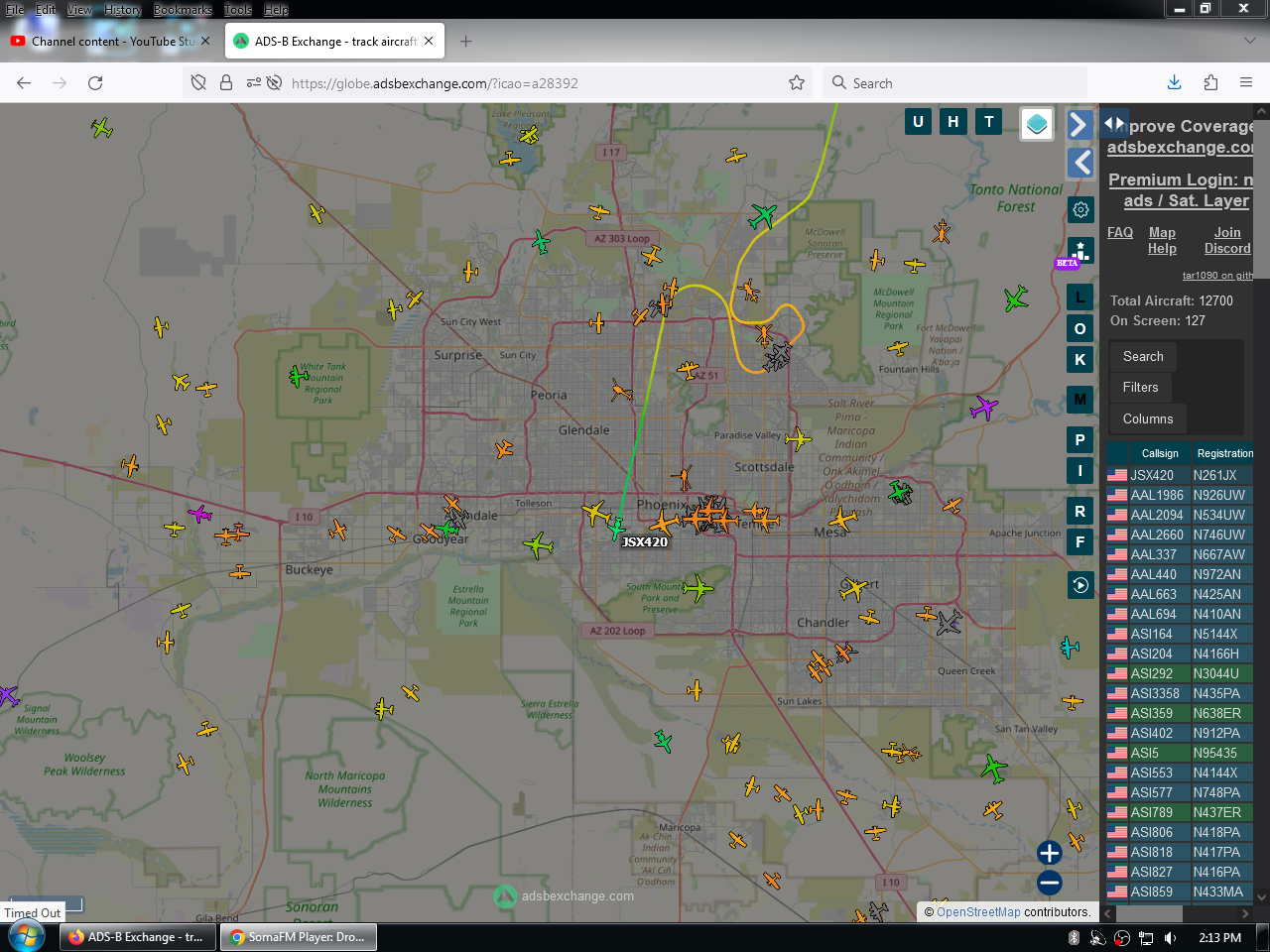Select the JSX420 aircraft on the map

617,529
